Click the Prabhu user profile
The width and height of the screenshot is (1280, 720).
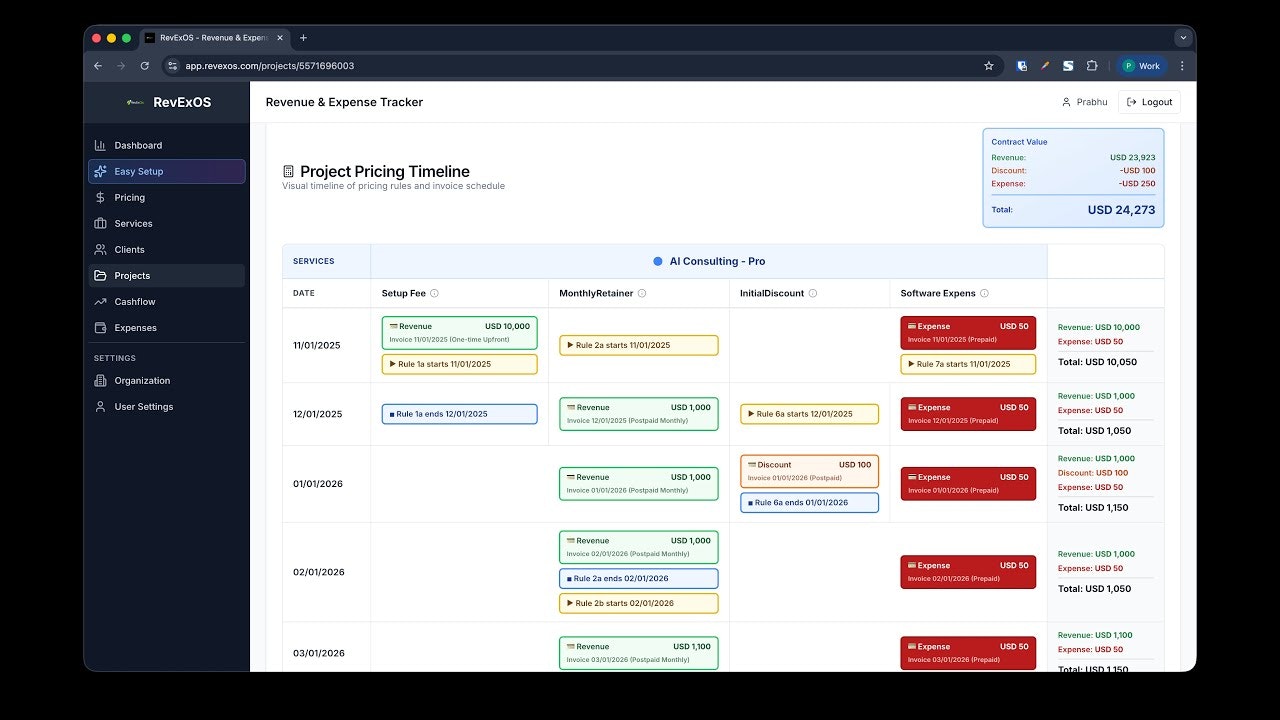(x=1084, y=102)
